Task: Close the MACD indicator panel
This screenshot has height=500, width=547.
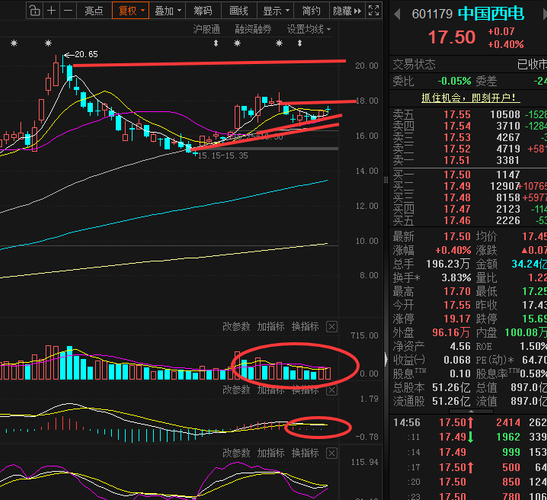Action: (x=331, y=390)
